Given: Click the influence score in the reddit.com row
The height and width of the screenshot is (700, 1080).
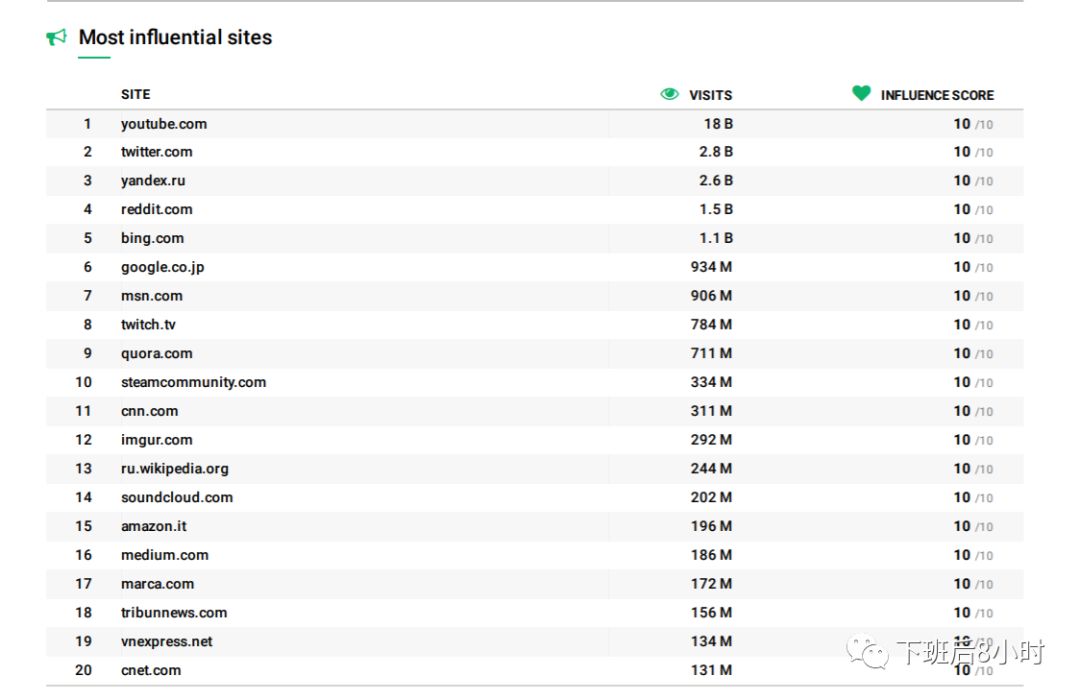Looking at the screenshot, I should (973, 209).
